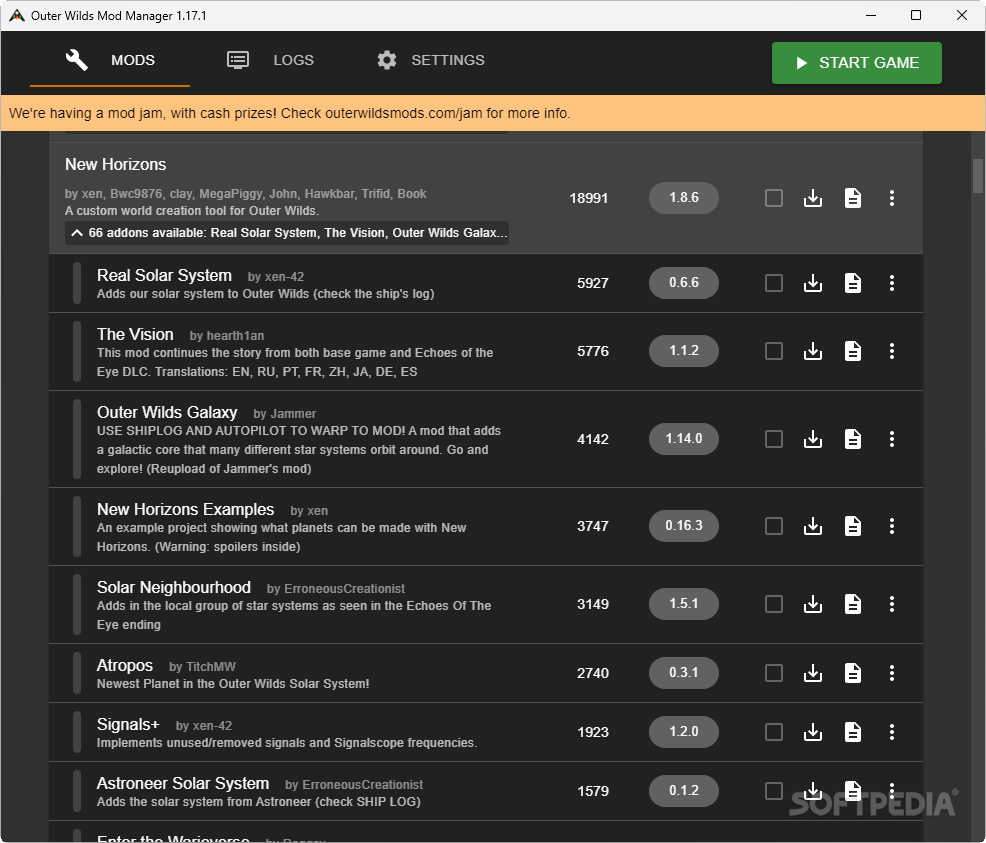Minimize the Mod Manager window
This screenshot has width=986, height=843.
coord(871,15)
